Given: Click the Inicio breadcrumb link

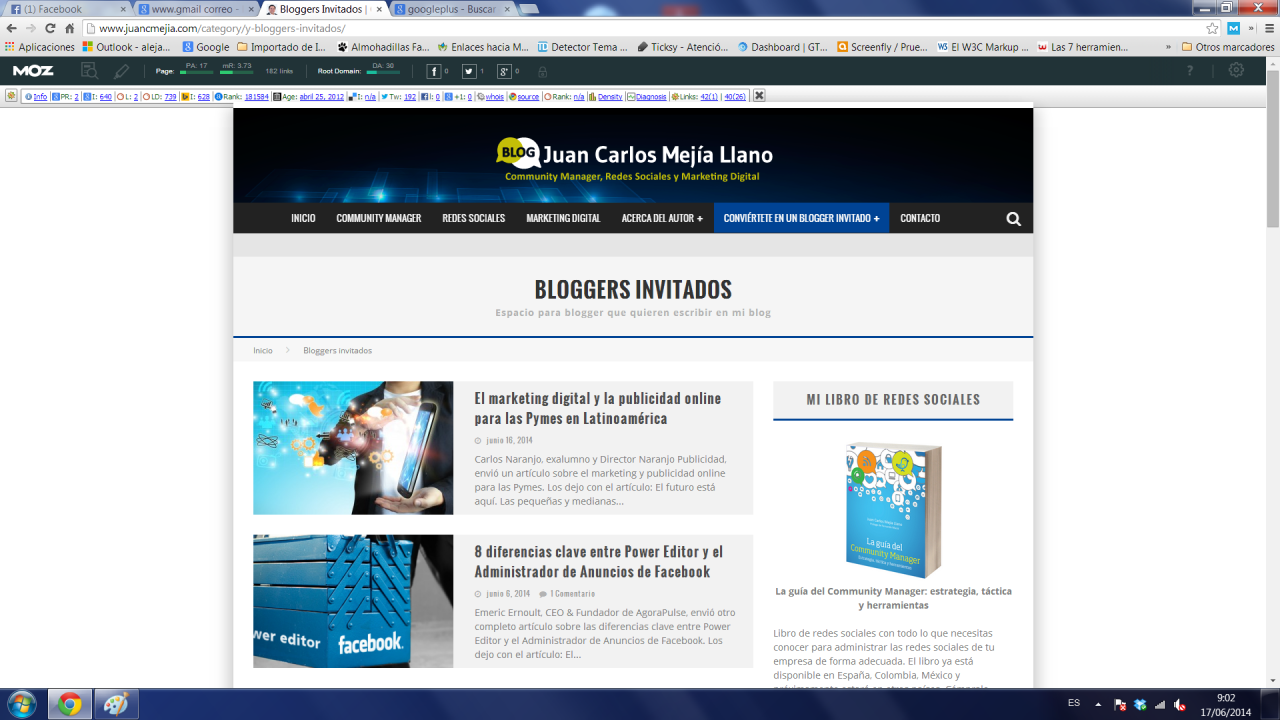Looking at the screenshot, I should pyautogui.click(x=263, y=351).
